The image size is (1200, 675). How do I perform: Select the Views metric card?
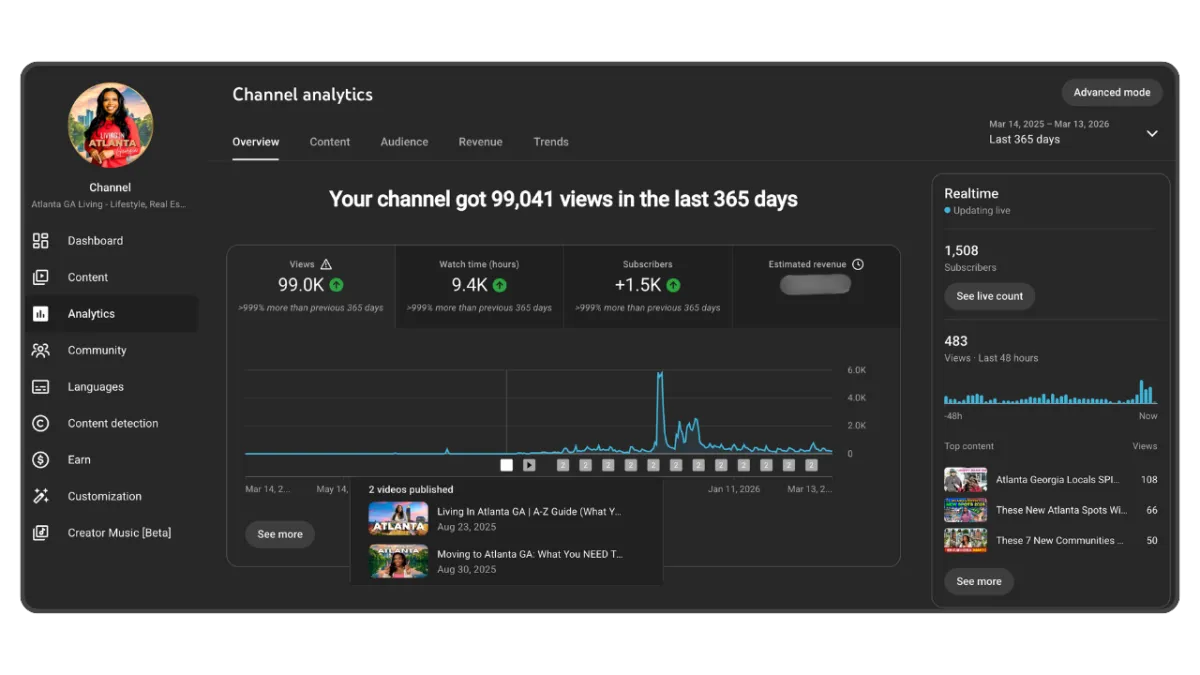click(x=311, y=286)
